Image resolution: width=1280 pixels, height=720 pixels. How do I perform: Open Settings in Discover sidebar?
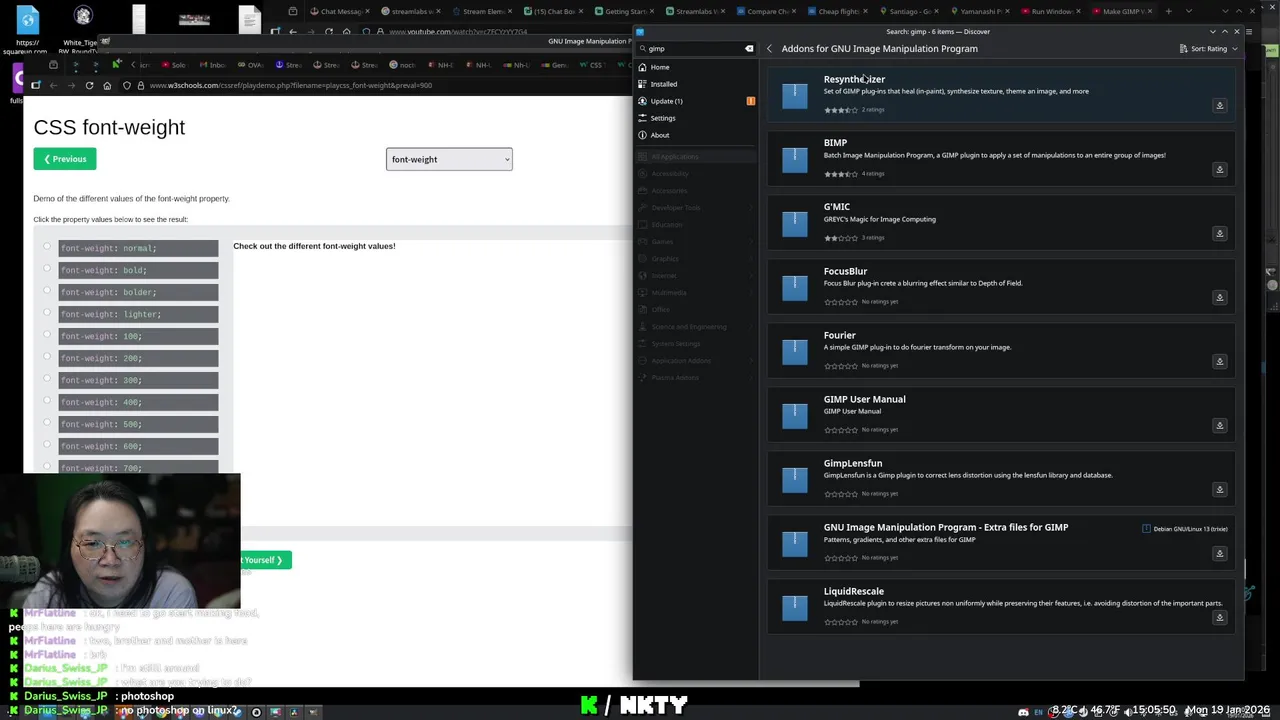696,118
